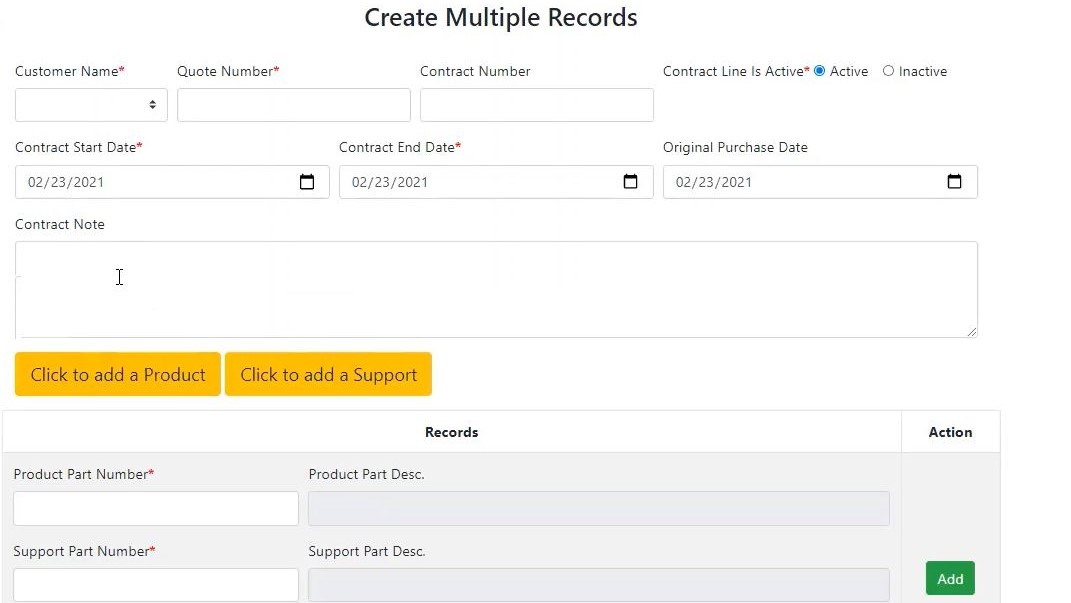Click the Quote Number input field
Image resolution: width=1071 pixels, height=603 pixels.
point(293,105)
